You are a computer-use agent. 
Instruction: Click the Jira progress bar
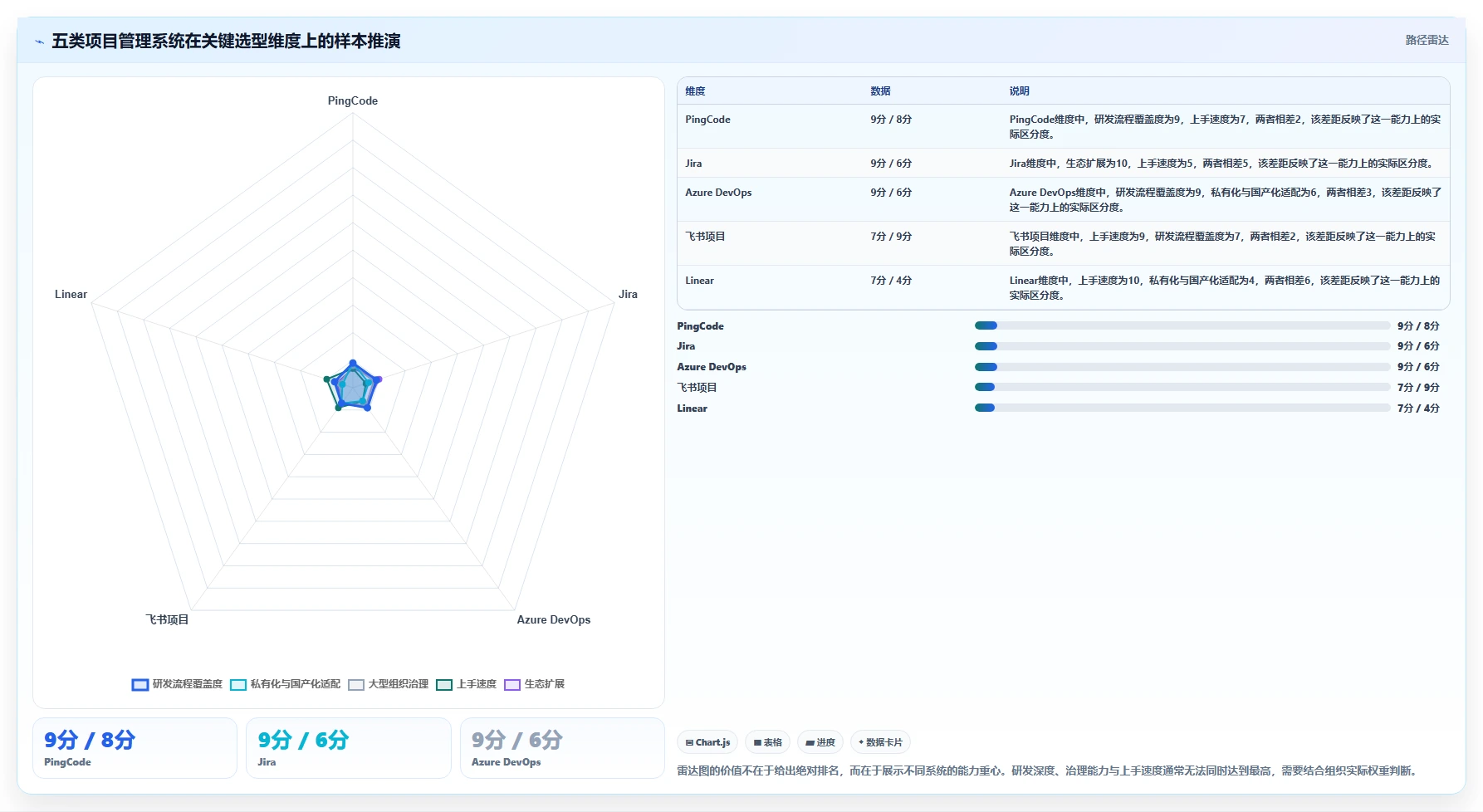click(x=1182, y=346)
